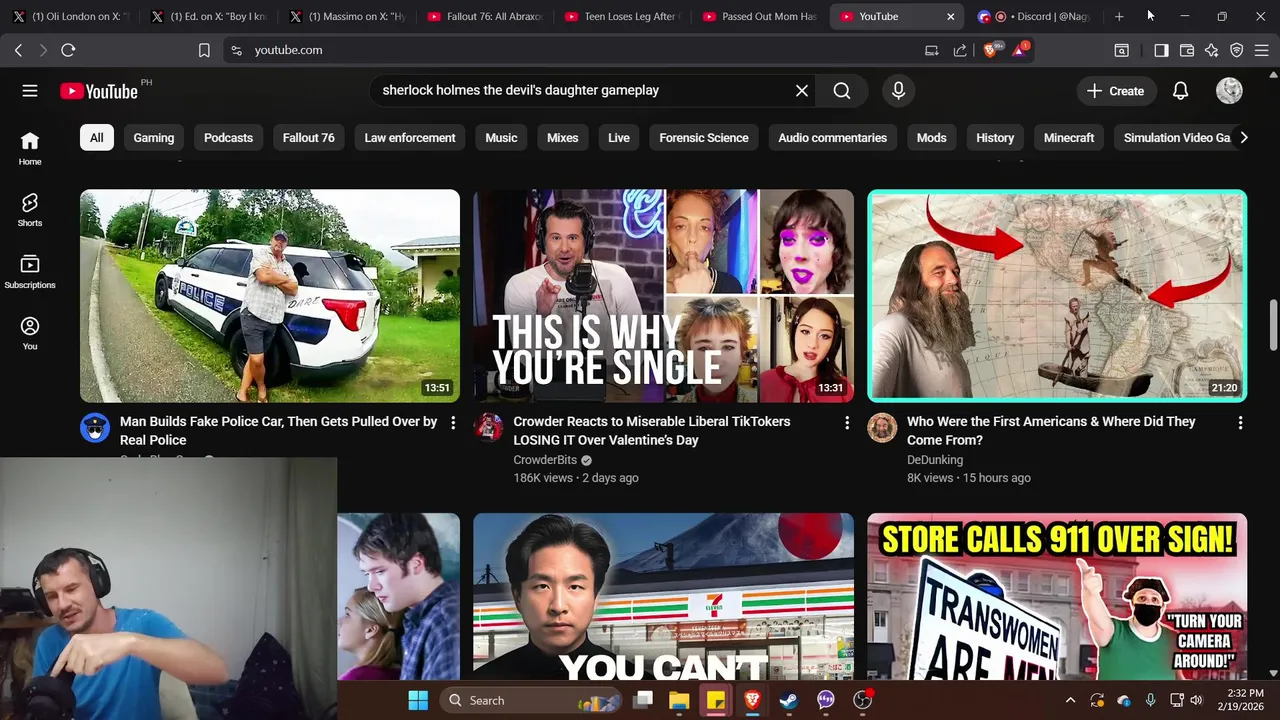
Task: Open Home in the YouTube sidebar
Action: coord(30,148)
